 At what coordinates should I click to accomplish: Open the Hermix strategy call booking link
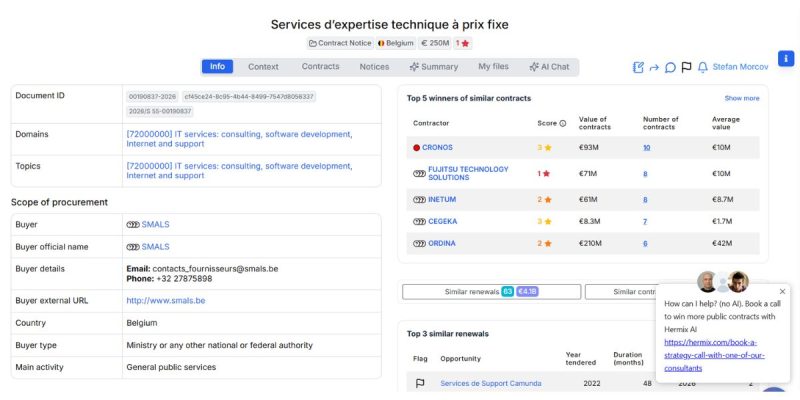[x=714, y=355]
